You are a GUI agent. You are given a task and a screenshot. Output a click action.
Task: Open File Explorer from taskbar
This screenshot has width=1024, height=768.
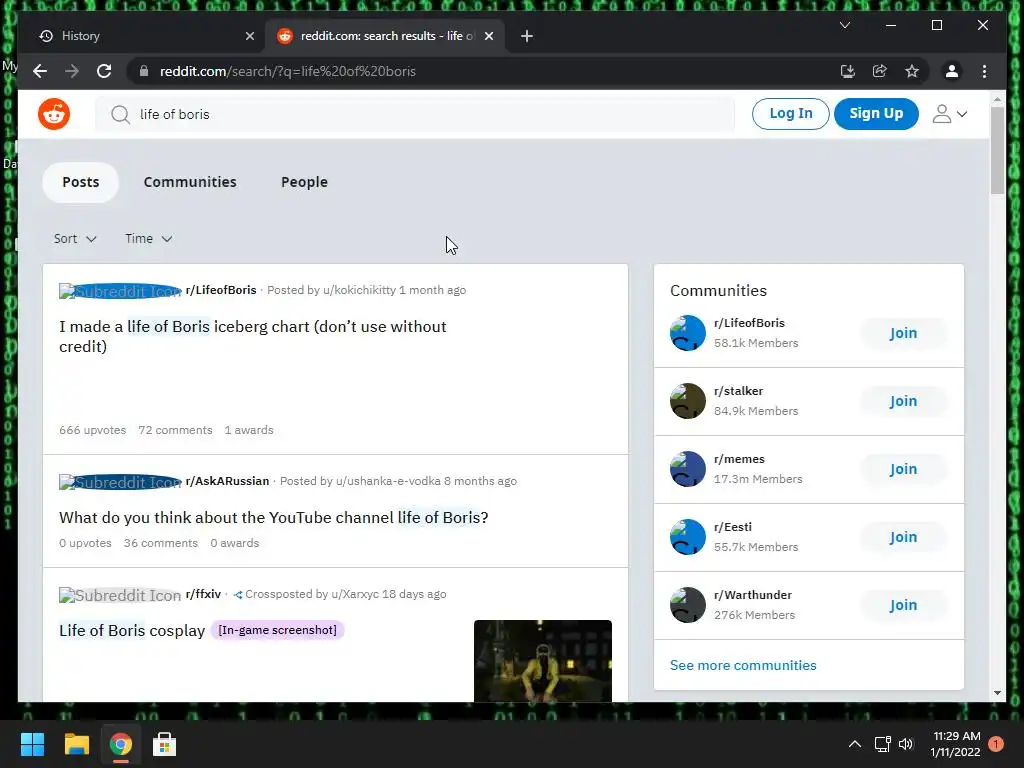click(76, 744)
